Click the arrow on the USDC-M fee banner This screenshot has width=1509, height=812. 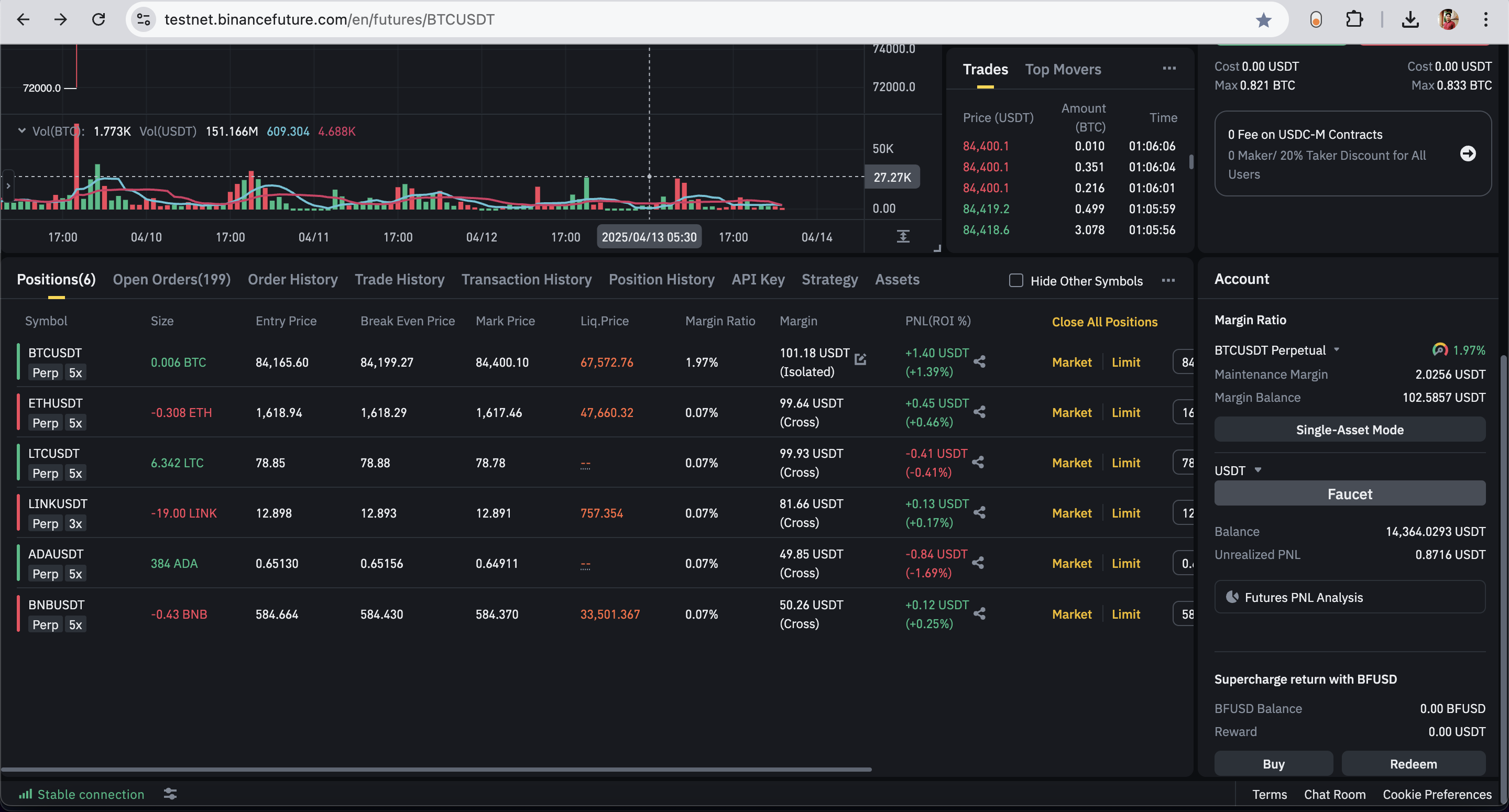(x=1468, y=153)
